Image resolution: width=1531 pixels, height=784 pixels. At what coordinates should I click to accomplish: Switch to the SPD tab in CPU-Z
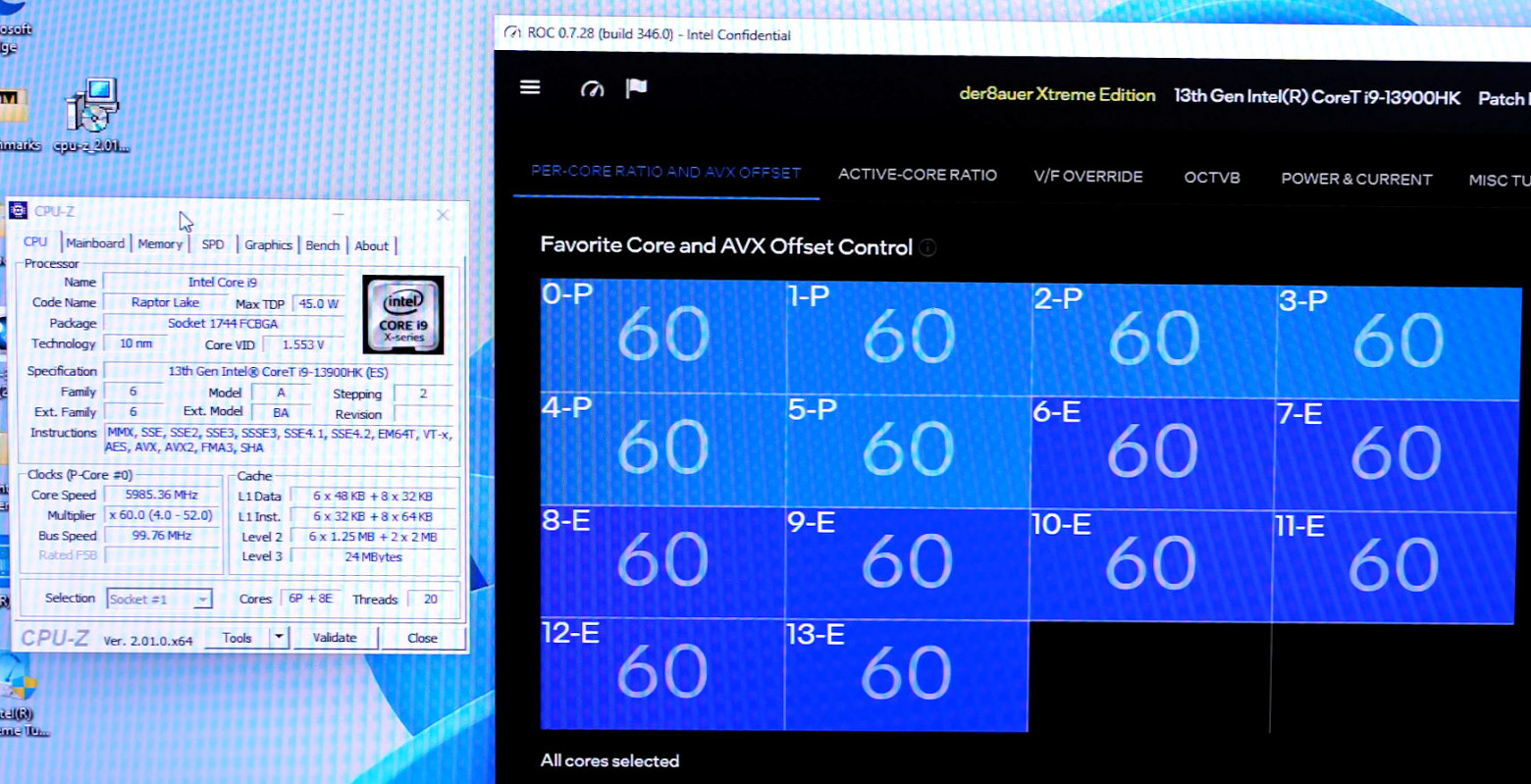[213, 244]
